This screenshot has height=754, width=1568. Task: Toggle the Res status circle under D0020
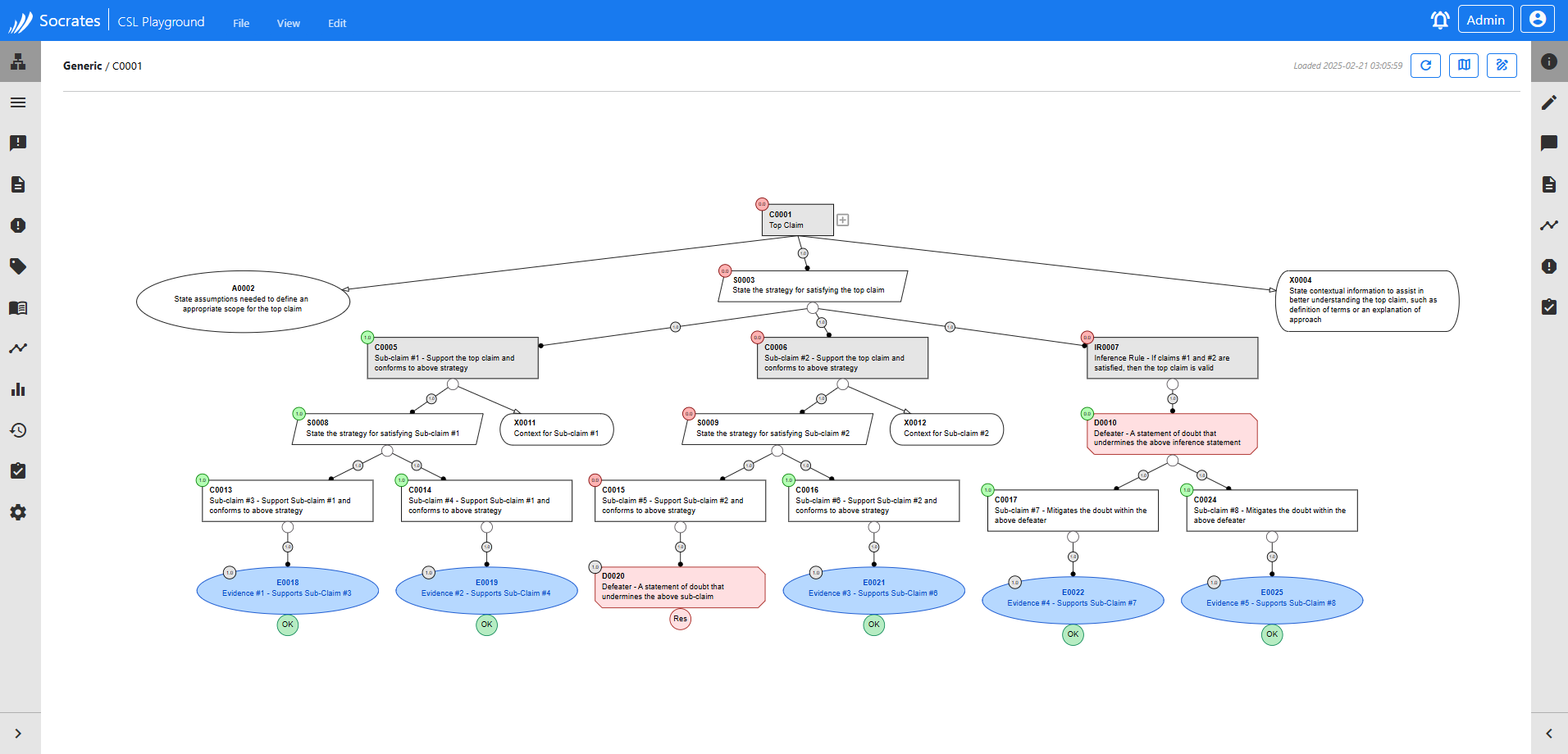tap(680, 619)
